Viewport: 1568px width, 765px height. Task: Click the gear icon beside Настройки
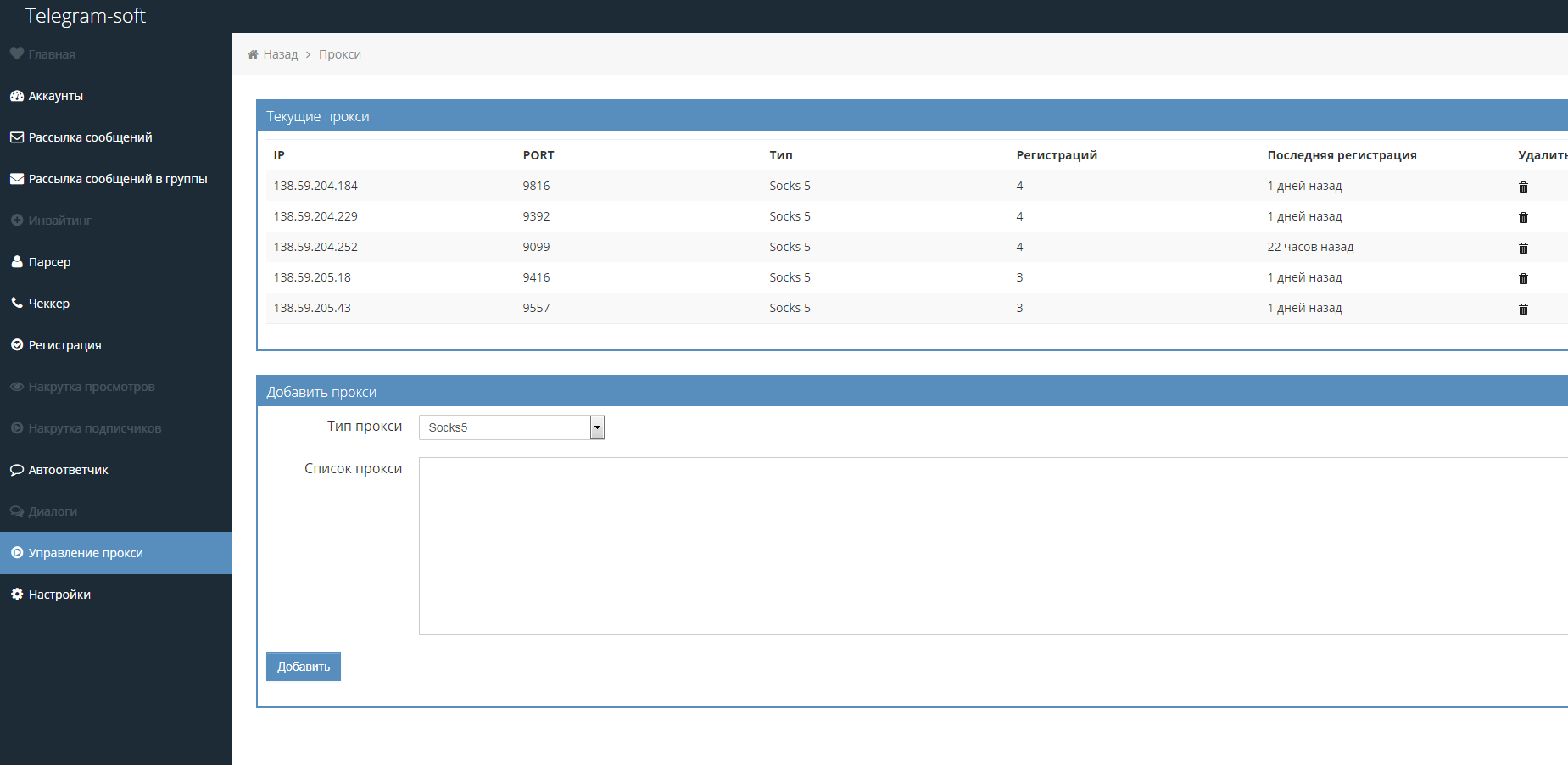(17, 595)
